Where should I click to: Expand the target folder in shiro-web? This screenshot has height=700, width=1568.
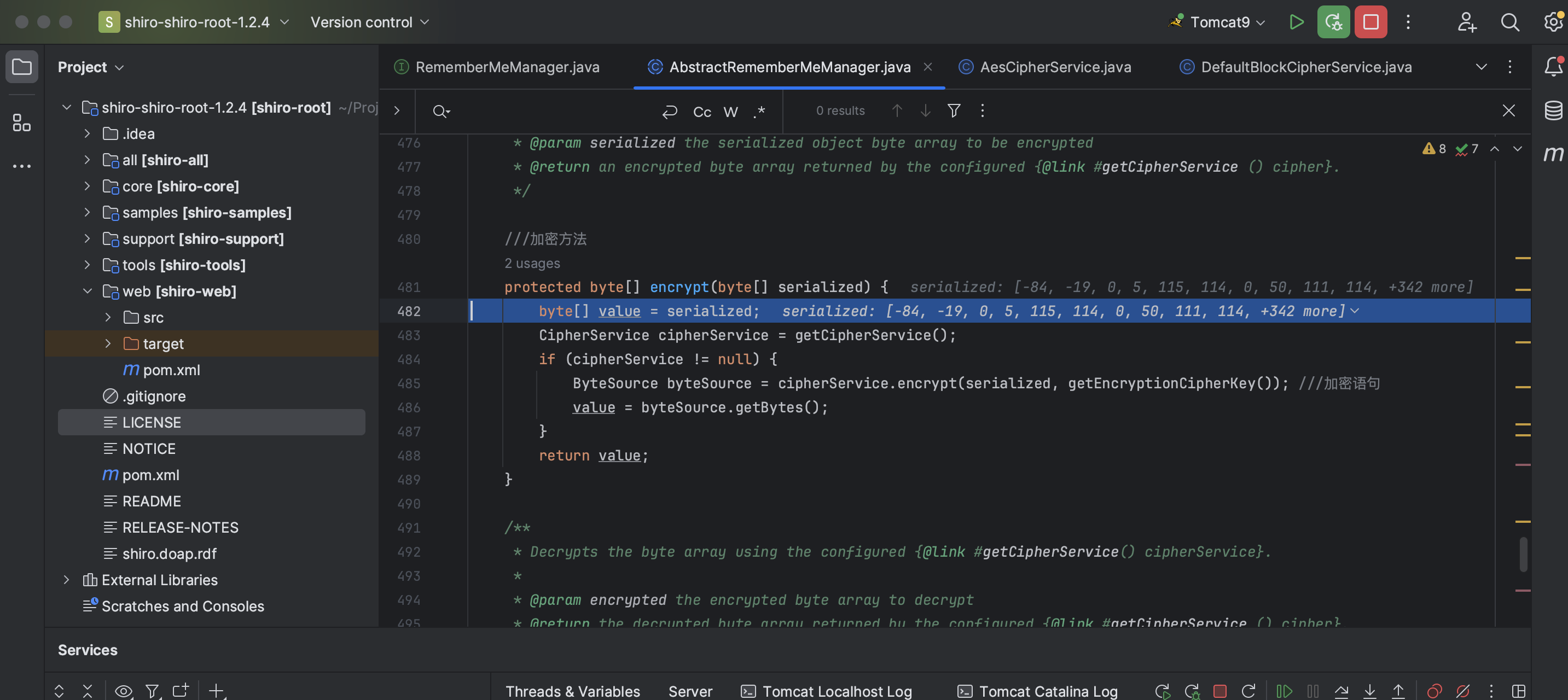[x=107, y=344]
